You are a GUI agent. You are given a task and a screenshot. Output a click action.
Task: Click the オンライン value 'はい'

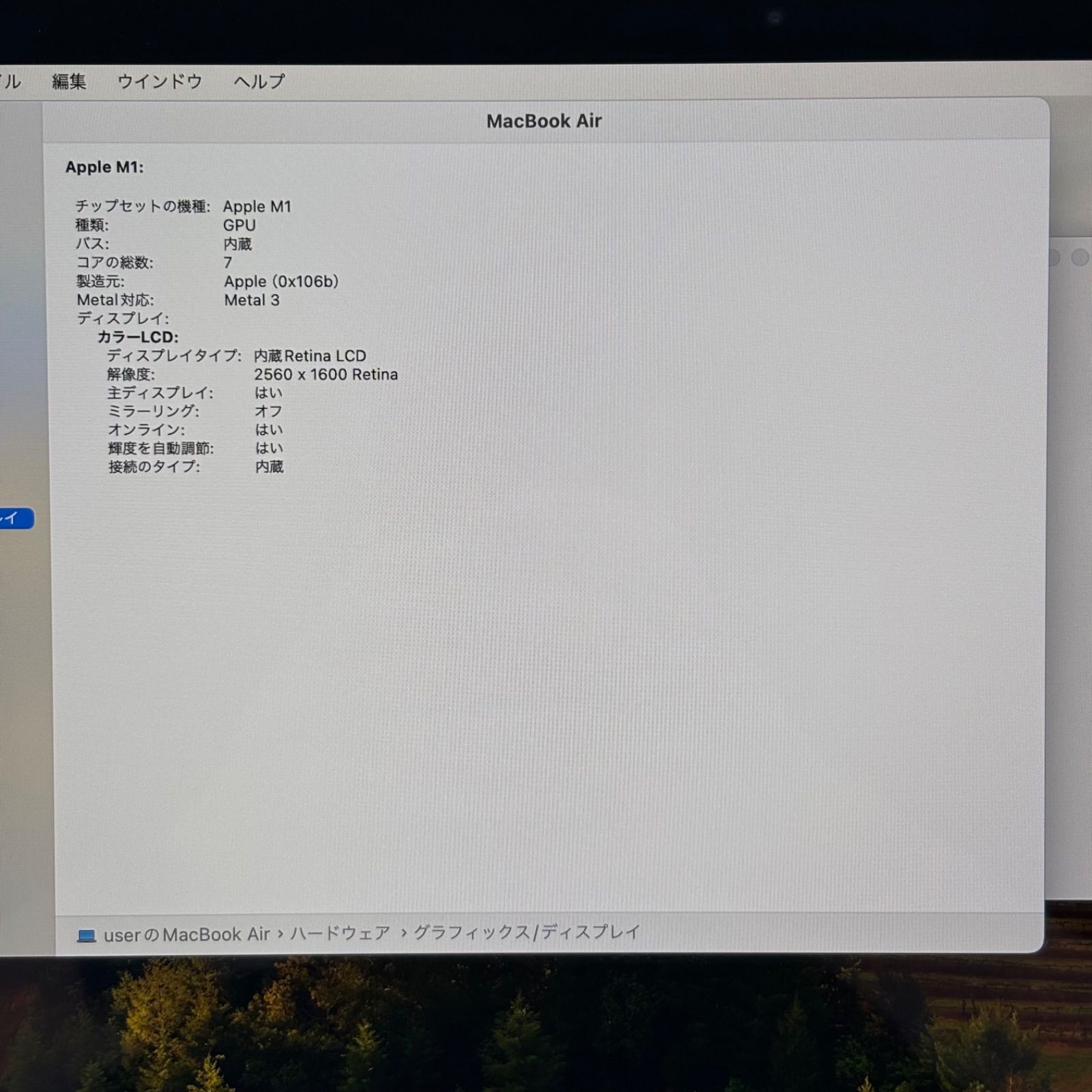point(269,430)
